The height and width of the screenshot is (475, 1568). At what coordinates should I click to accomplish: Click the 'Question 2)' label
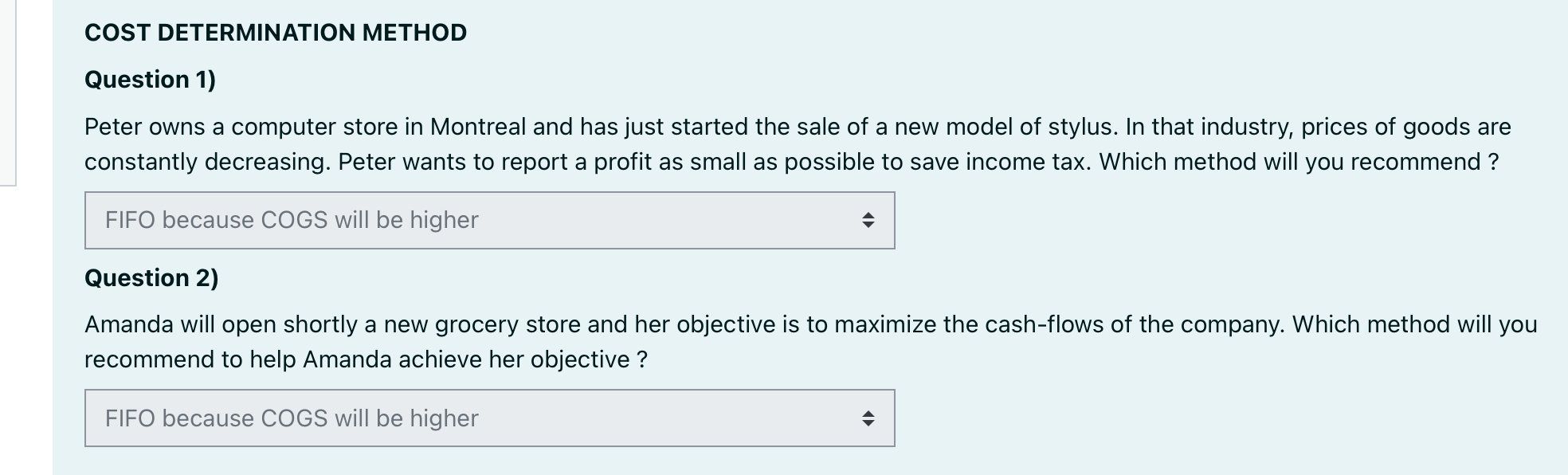(151, 278)
